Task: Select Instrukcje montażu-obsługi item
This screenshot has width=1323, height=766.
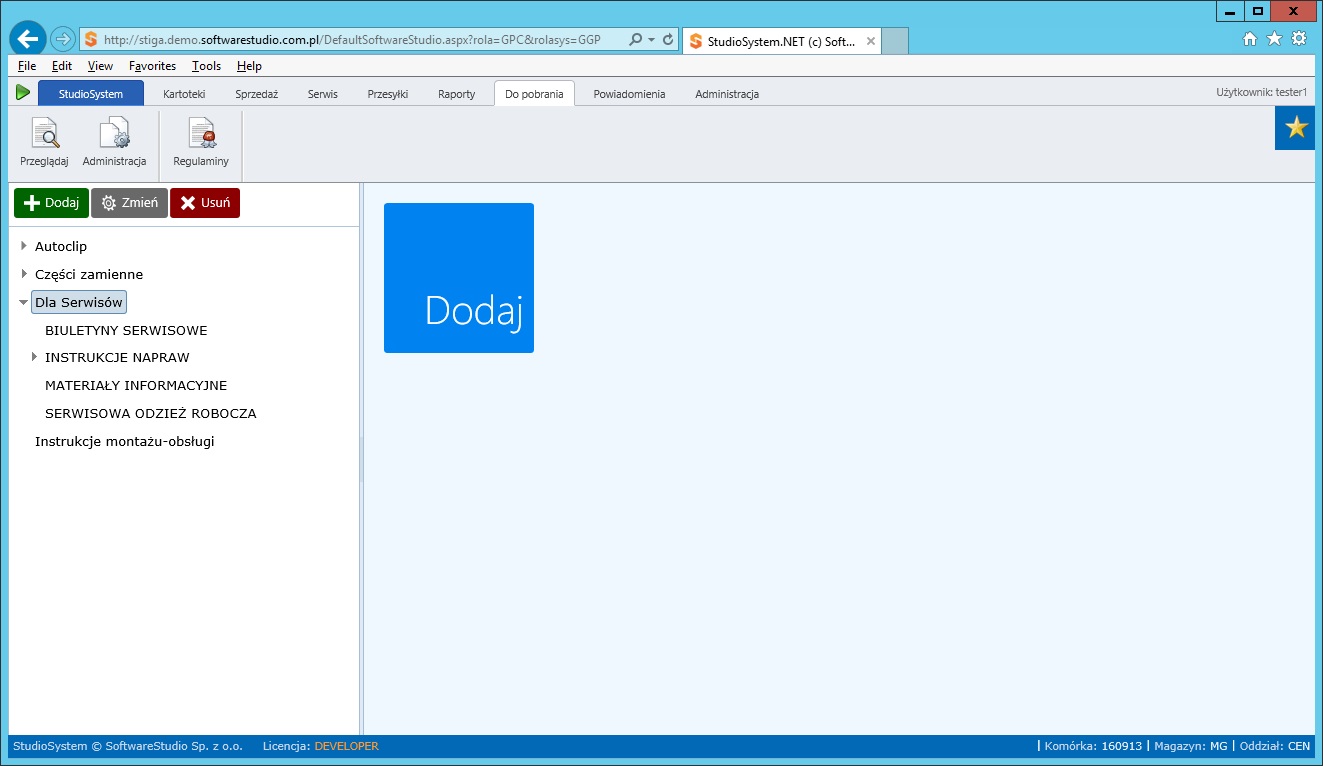Action: click(125, 441)
